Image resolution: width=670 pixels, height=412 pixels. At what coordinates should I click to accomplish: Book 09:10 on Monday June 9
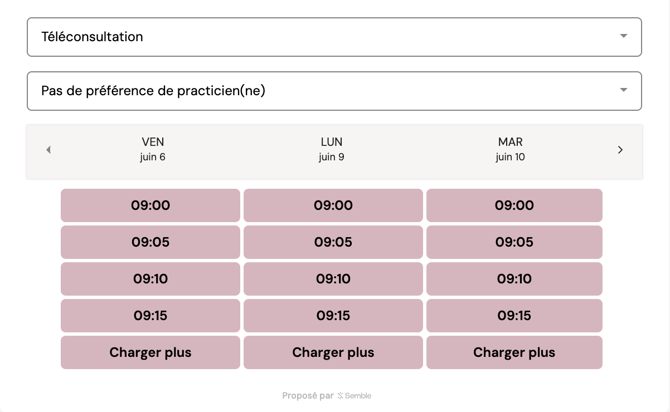coord(333,279)
